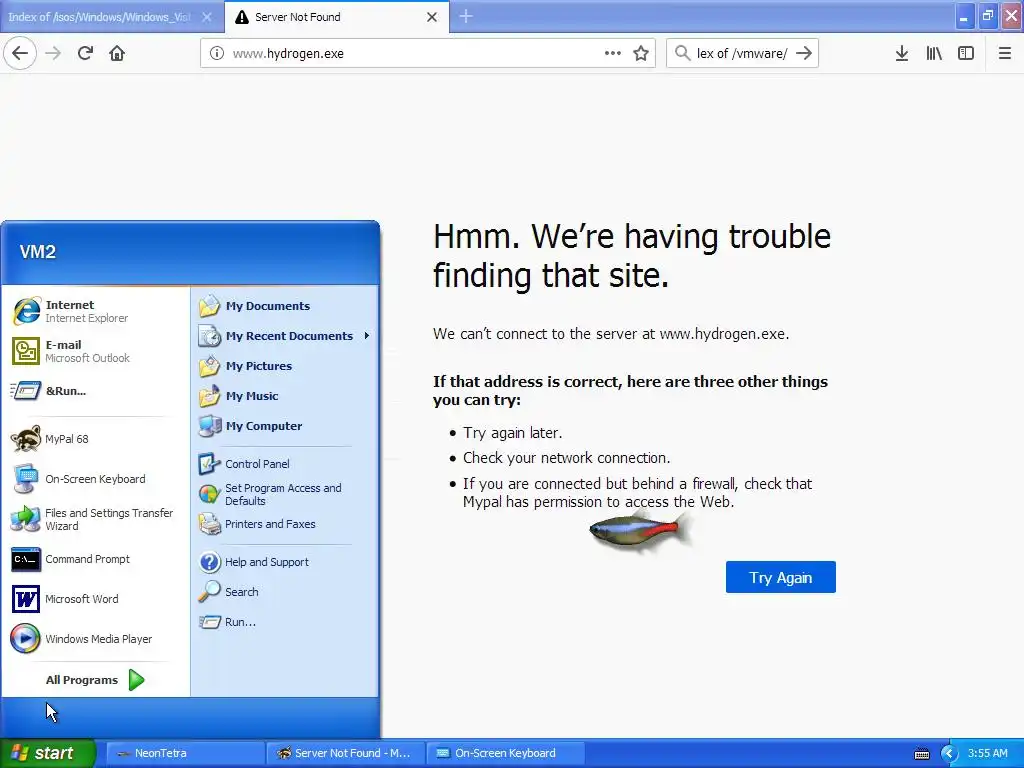Open the library (bookmarks and history) icon
The width and height of the screenshot is (1024, 768).
(934, 54)
